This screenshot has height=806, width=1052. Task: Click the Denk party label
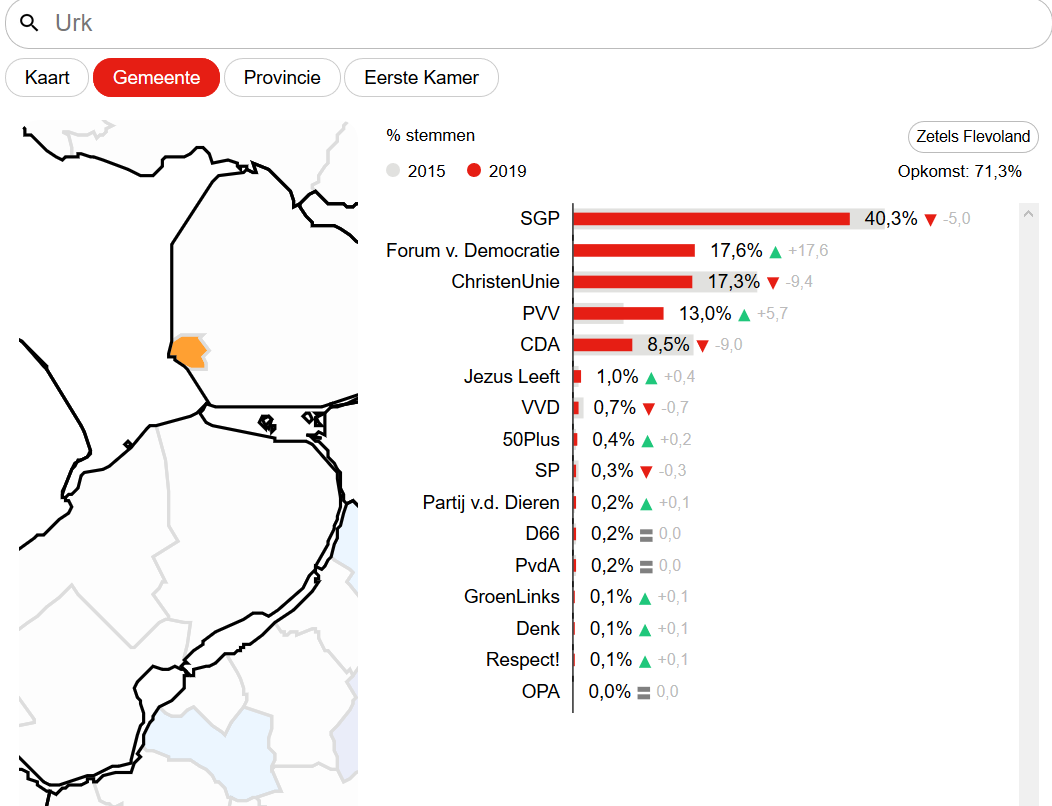(x=537, y=629)
